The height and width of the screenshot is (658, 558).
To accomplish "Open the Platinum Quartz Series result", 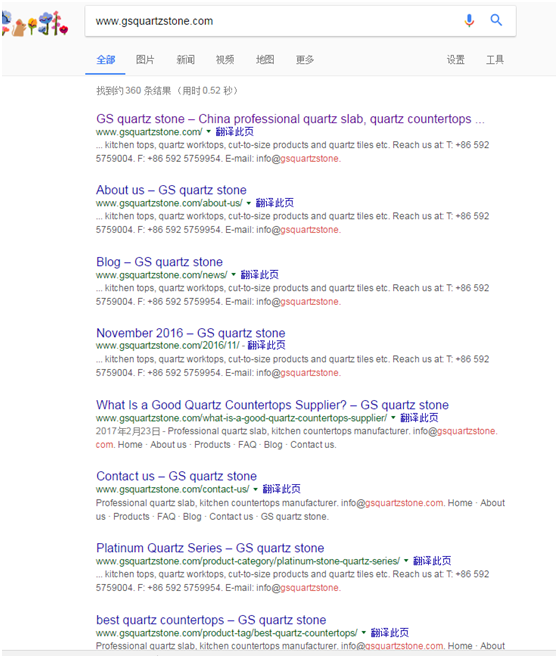I will click(x=210, y=548).
